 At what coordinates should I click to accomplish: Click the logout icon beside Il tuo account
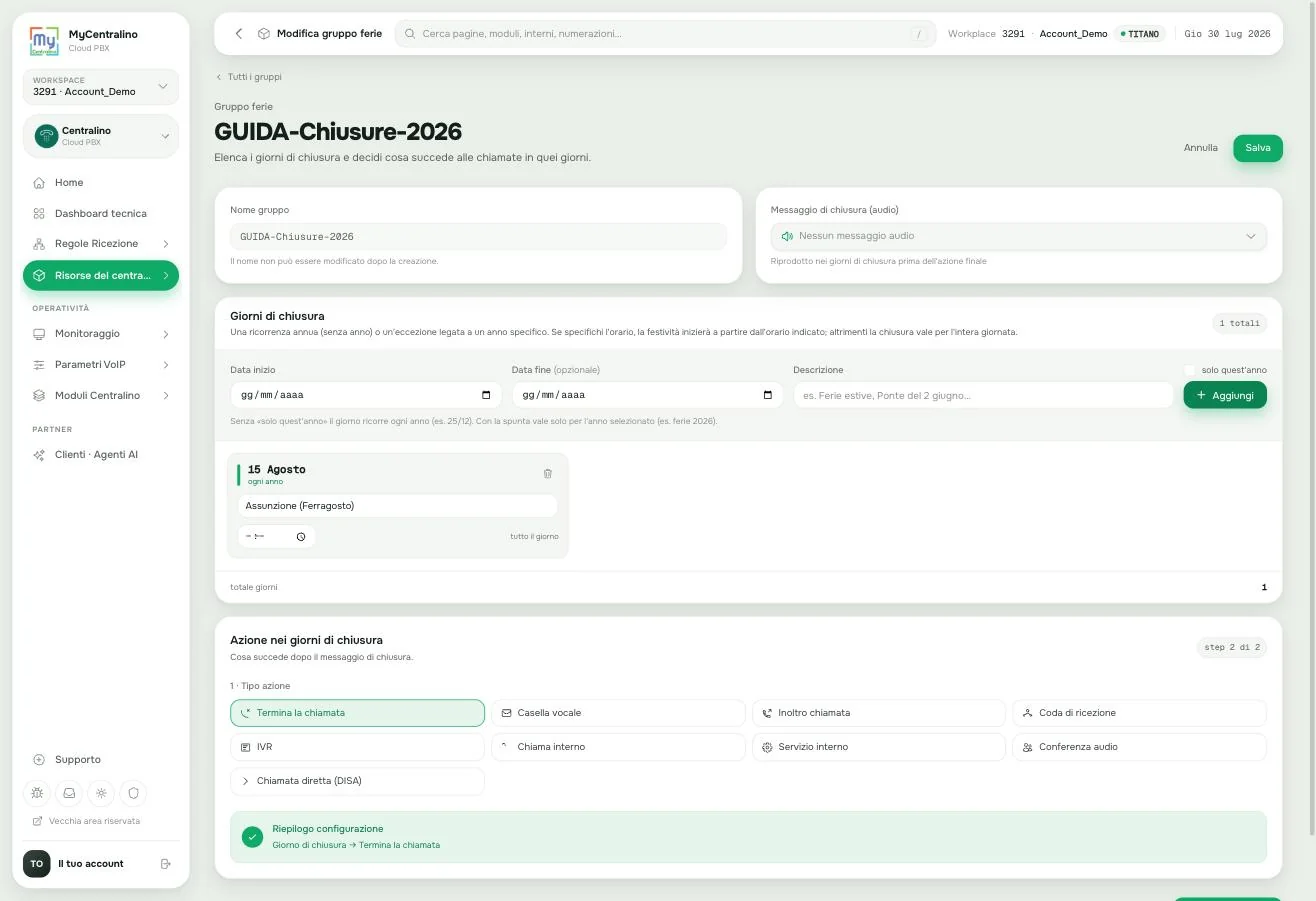[x=166, y=864]
